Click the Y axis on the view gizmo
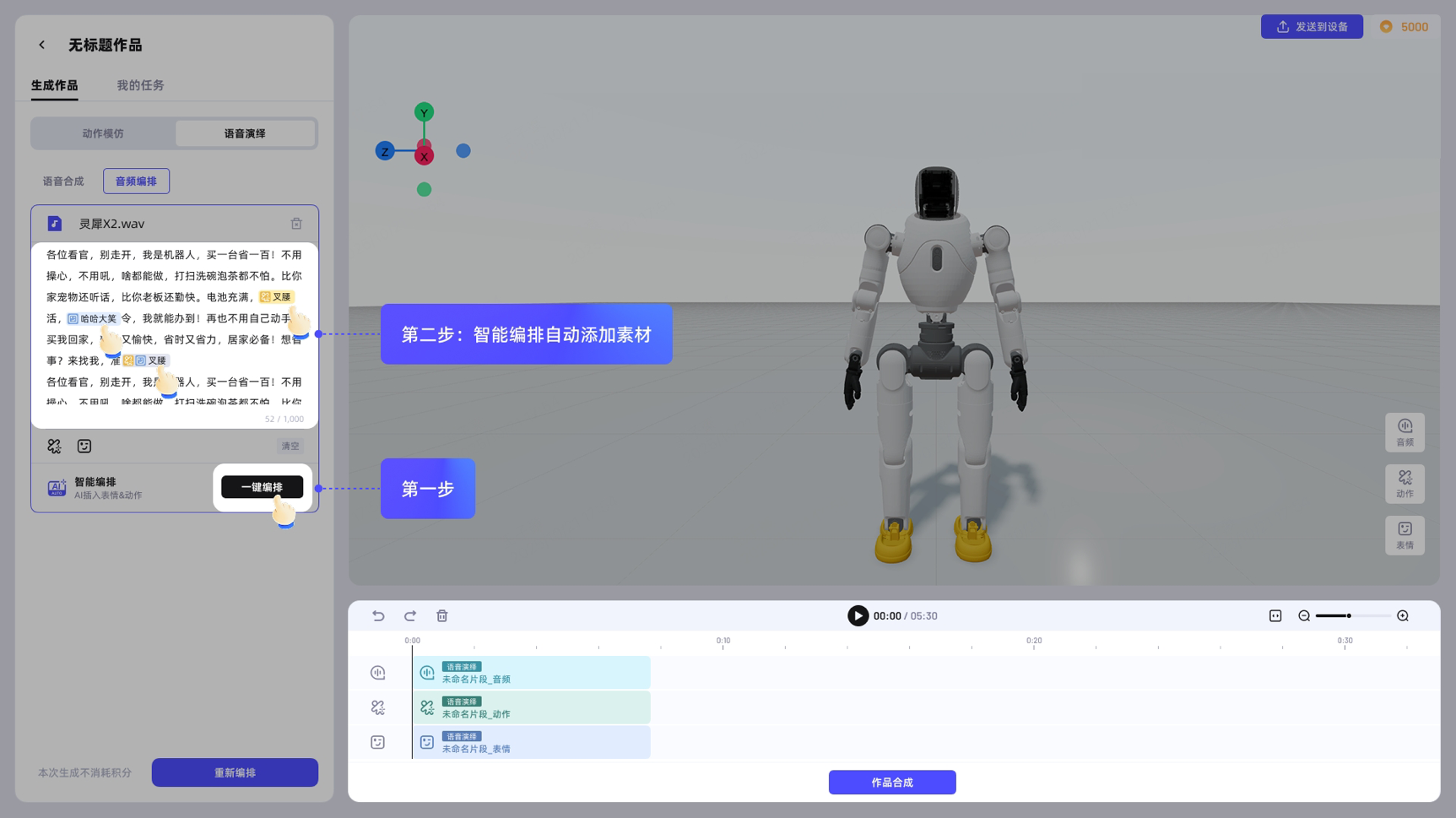The image size is (1456, 818). (424, 112)
